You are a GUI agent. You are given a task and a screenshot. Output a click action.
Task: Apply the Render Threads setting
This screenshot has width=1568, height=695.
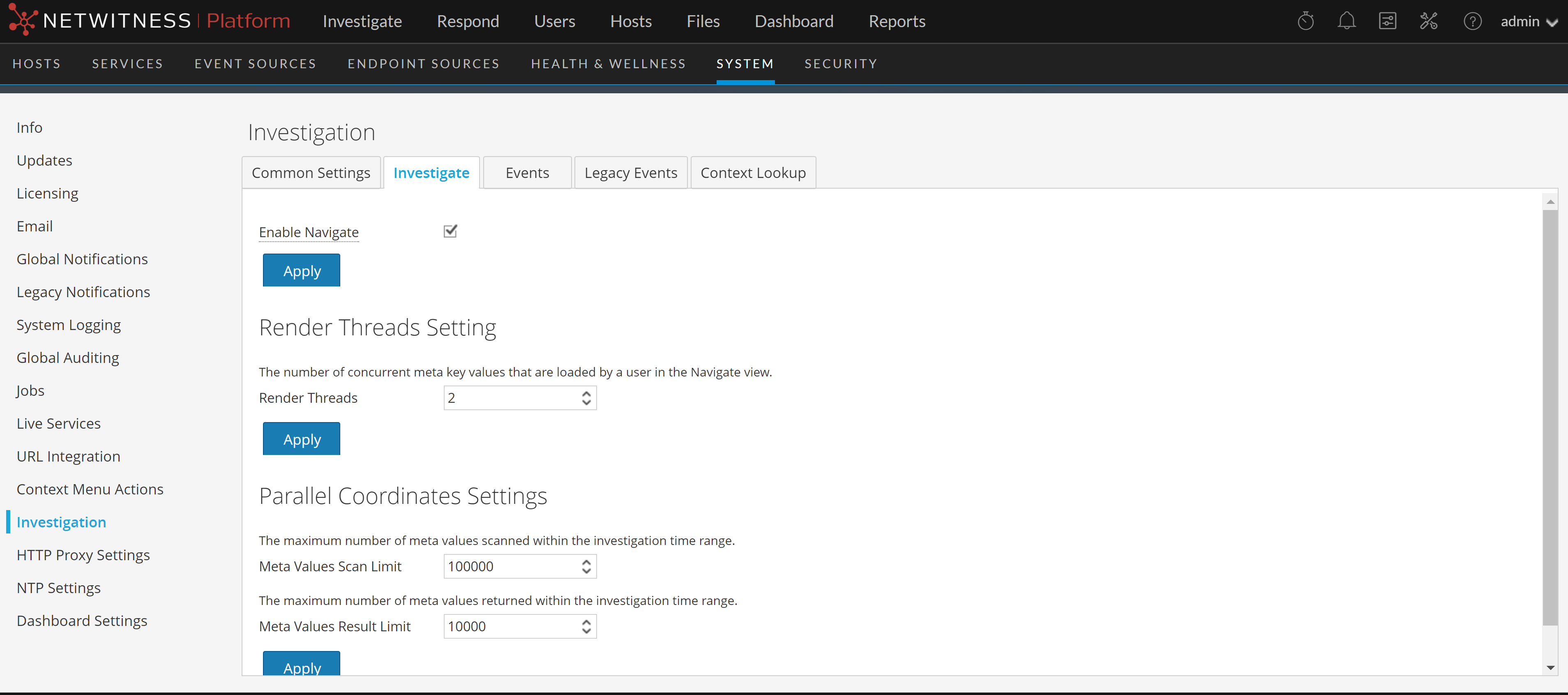[301, 439]
